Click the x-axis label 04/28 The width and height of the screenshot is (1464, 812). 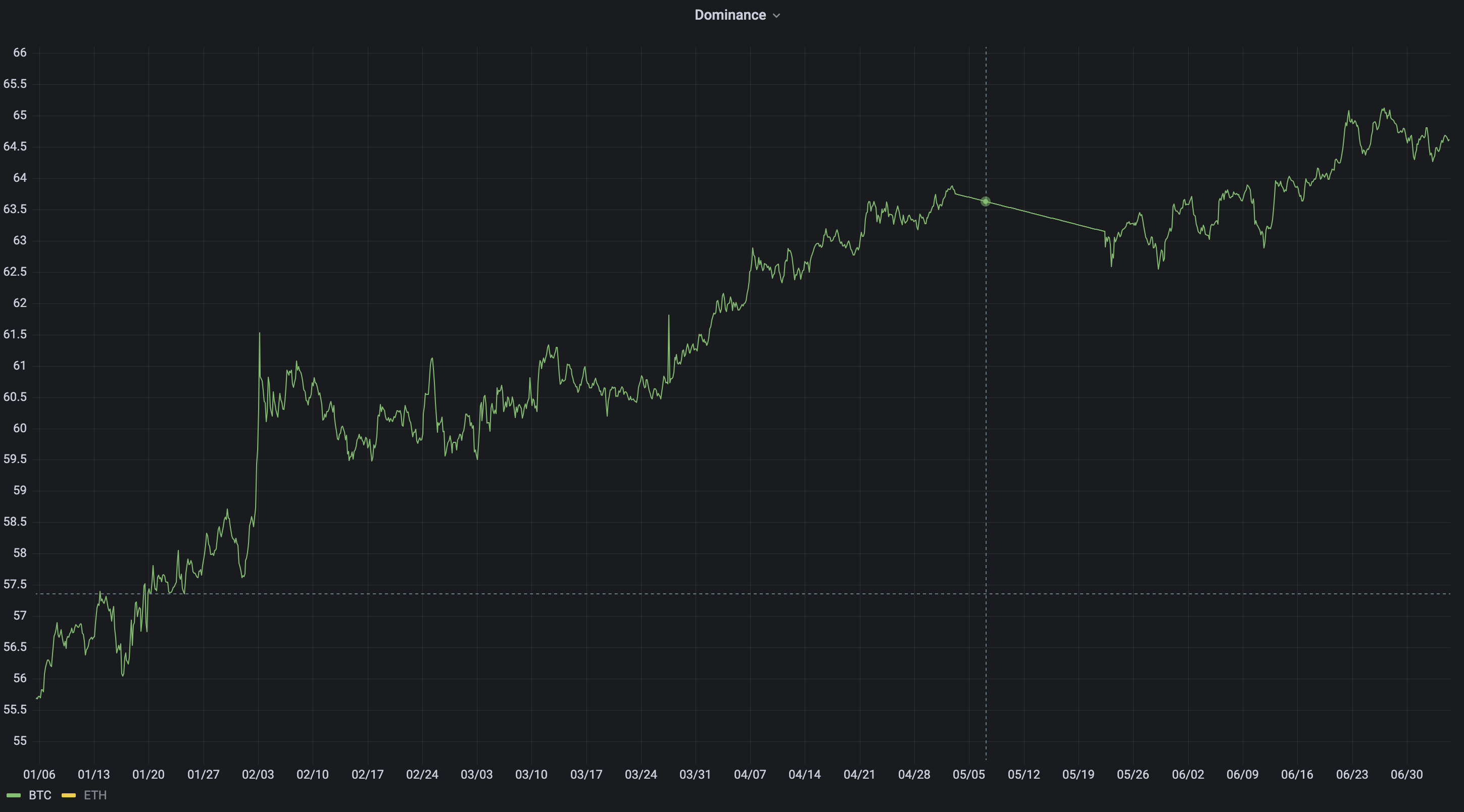(x=914, y=775)
